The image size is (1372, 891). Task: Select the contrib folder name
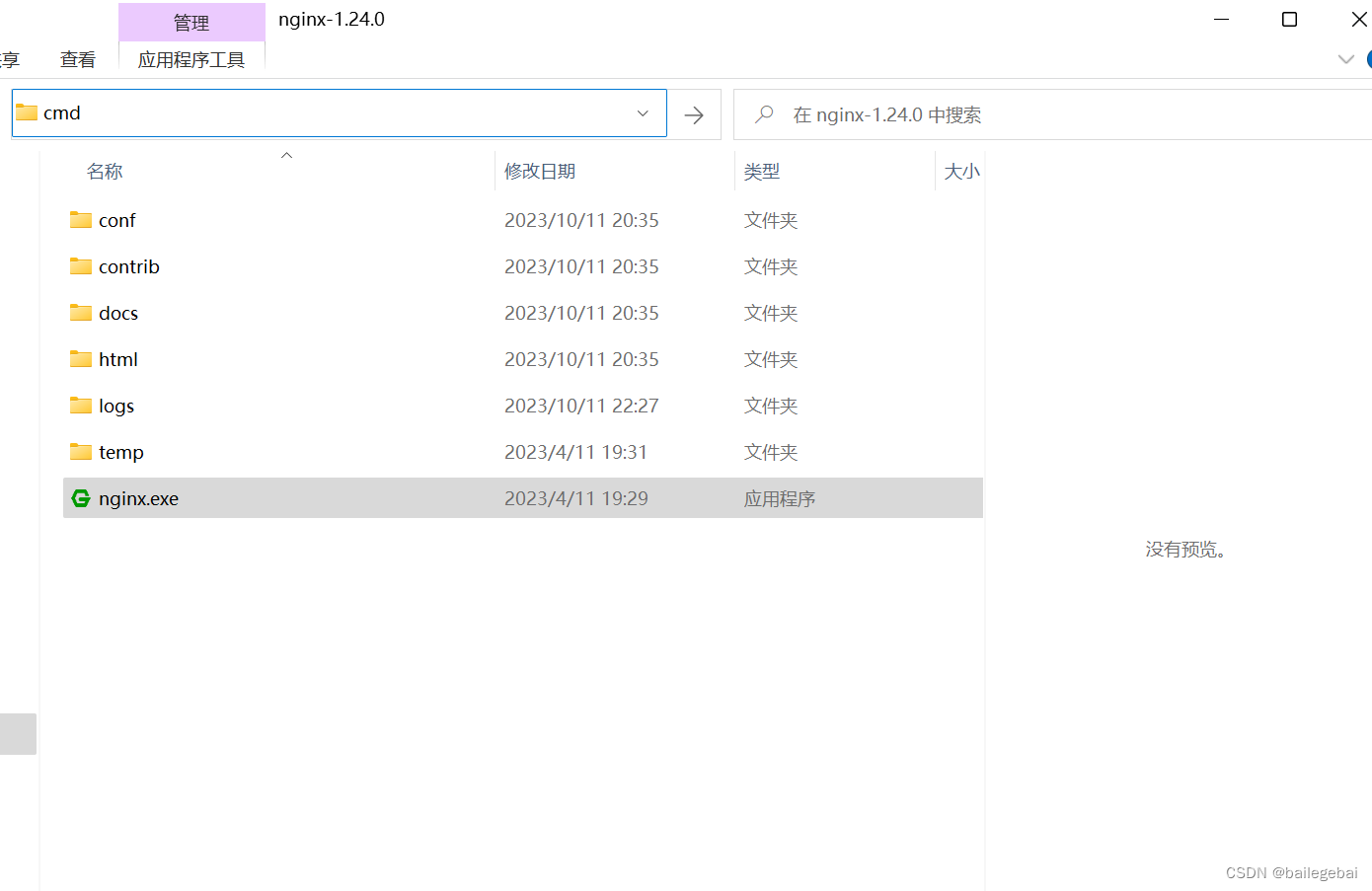129,266
